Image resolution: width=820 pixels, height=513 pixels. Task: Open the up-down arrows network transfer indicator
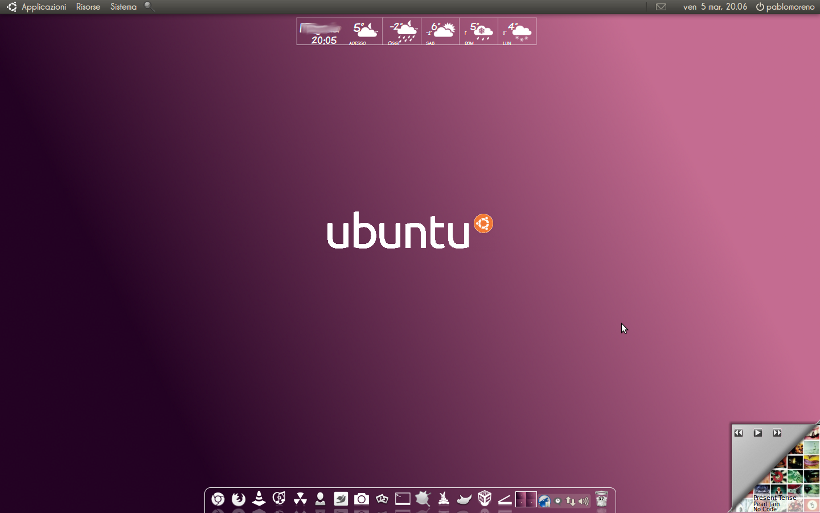[x=571, y=501]
